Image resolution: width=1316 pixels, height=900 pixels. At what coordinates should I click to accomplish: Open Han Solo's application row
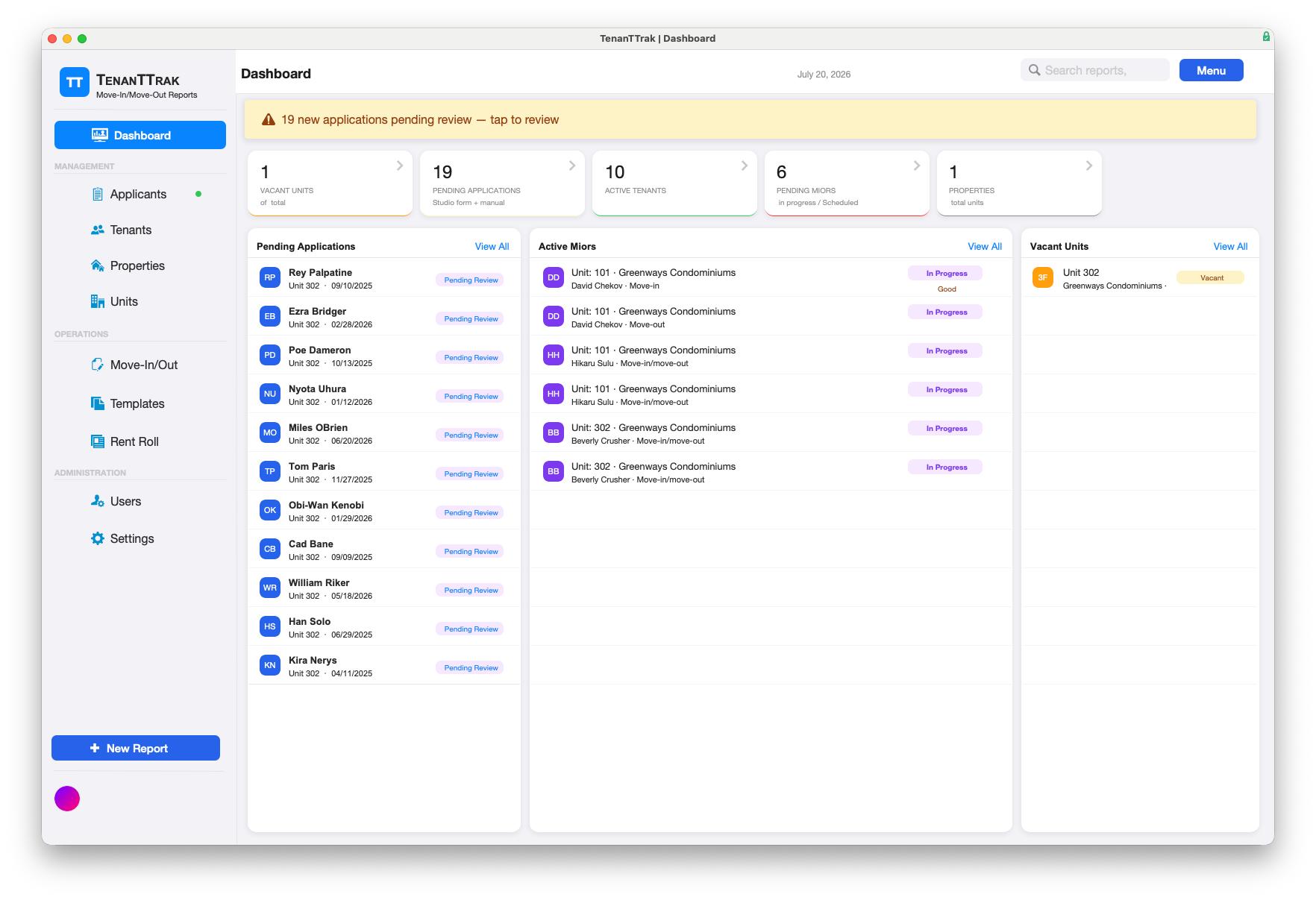point(384,626)
